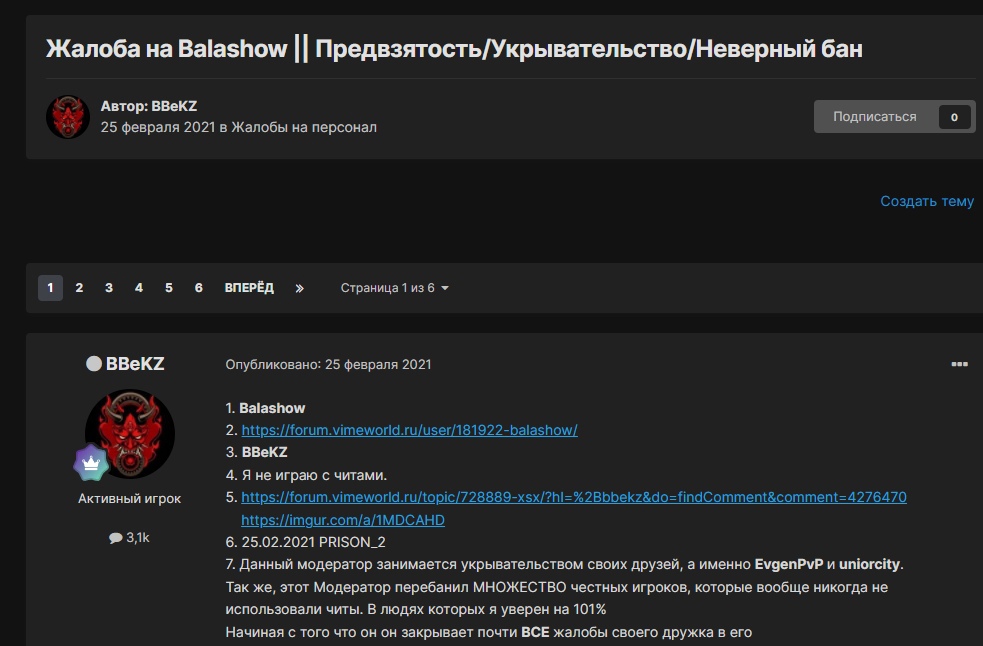Open the three-dot post options menu
This screenshot has height=646, width=983.
point(959,365)
